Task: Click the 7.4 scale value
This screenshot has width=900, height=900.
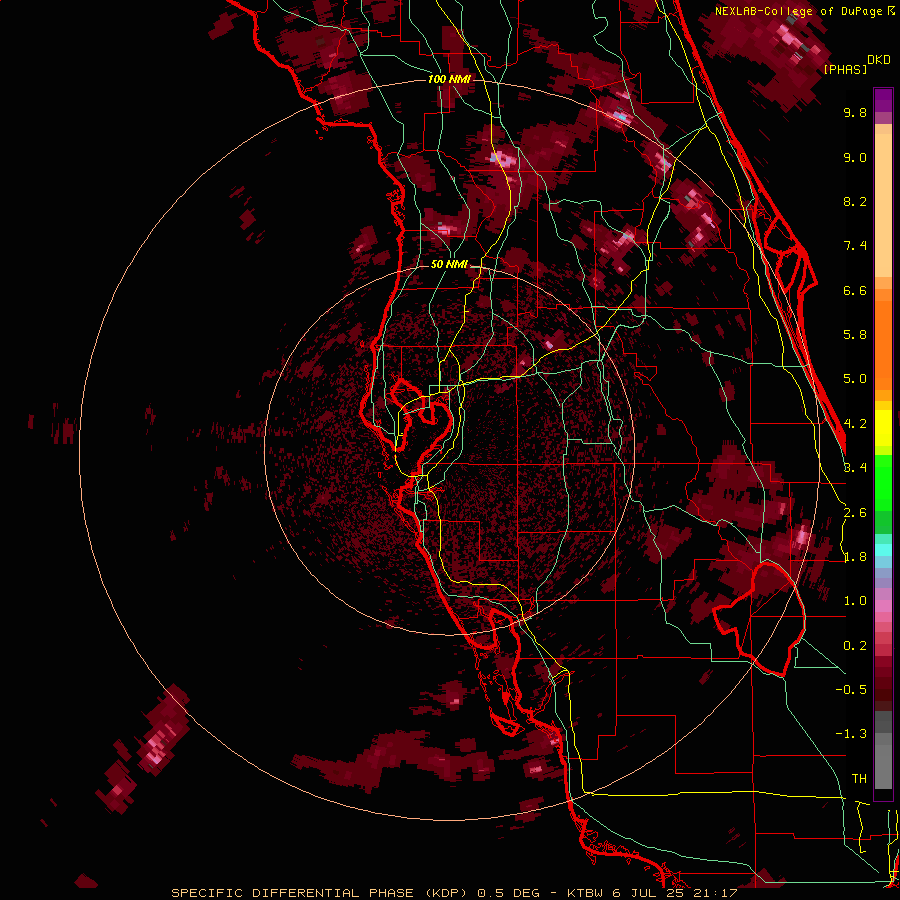Action: pyautogui.click(x=855, y=246)
